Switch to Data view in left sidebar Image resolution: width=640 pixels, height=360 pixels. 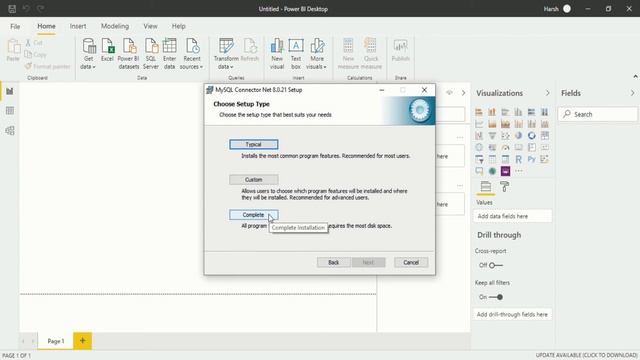click(10, 111)
